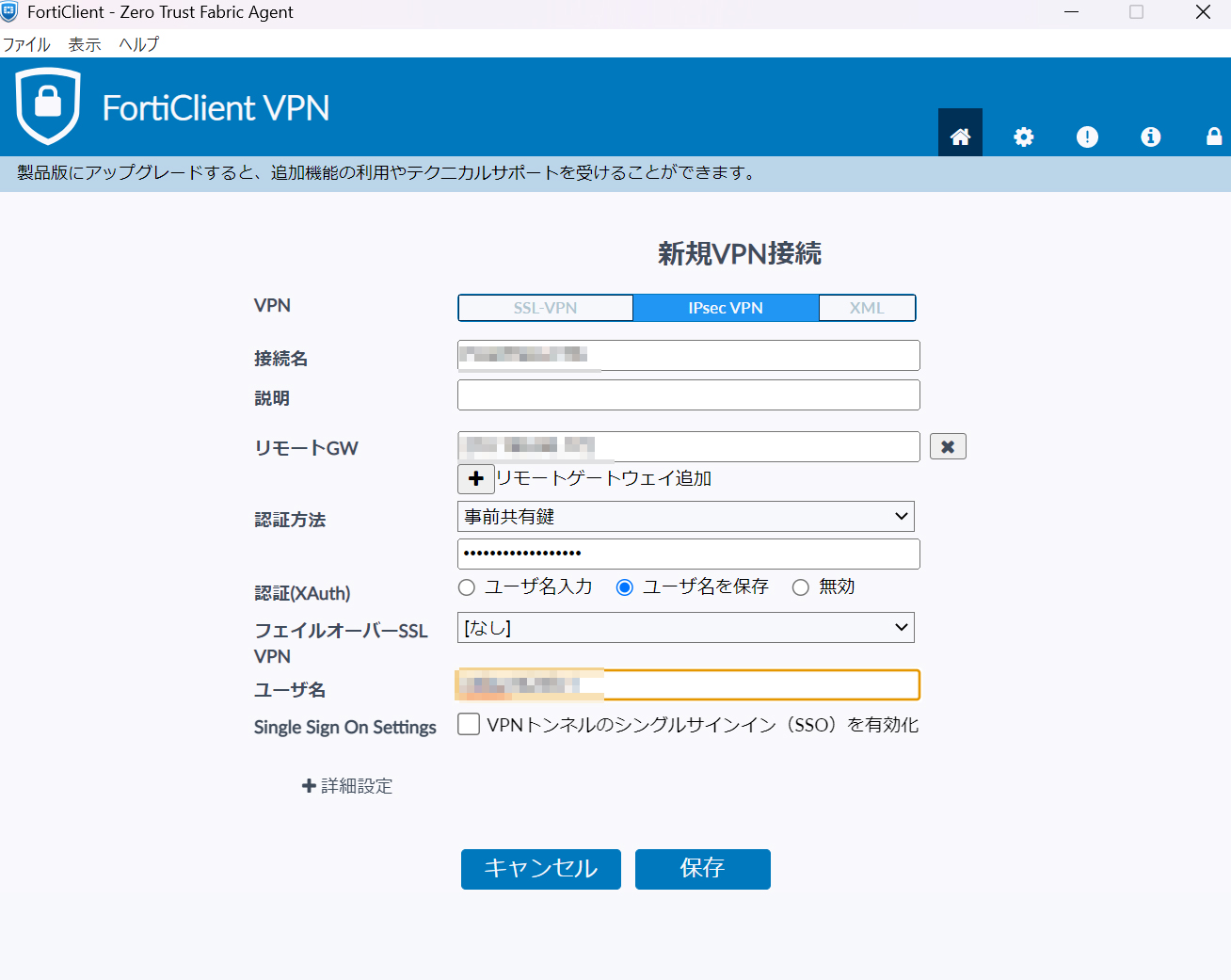Select the ユーザ名入力 radio button
This screenshot has width=1231, height=980.
[x=467, y=587]
